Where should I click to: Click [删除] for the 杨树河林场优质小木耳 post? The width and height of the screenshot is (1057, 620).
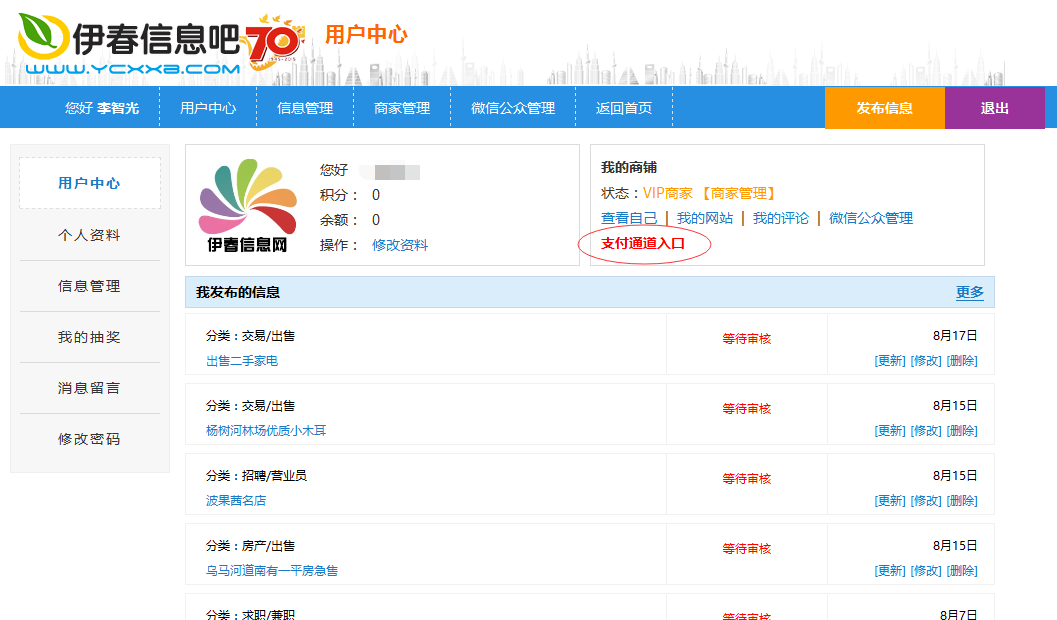tap(962, 430)
